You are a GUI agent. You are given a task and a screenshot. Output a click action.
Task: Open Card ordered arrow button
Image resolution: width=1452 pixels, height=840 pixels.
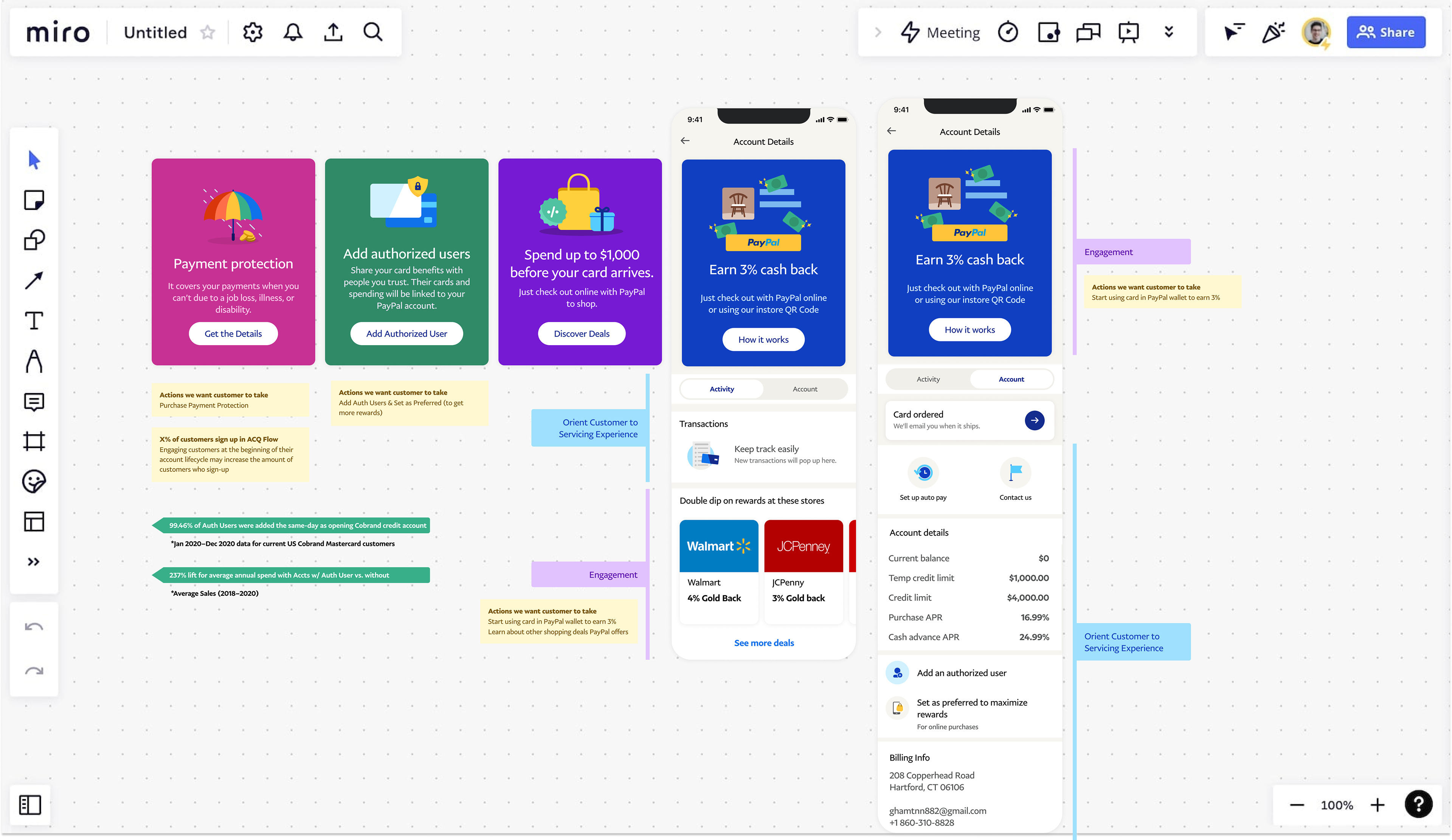point(1034,420)
